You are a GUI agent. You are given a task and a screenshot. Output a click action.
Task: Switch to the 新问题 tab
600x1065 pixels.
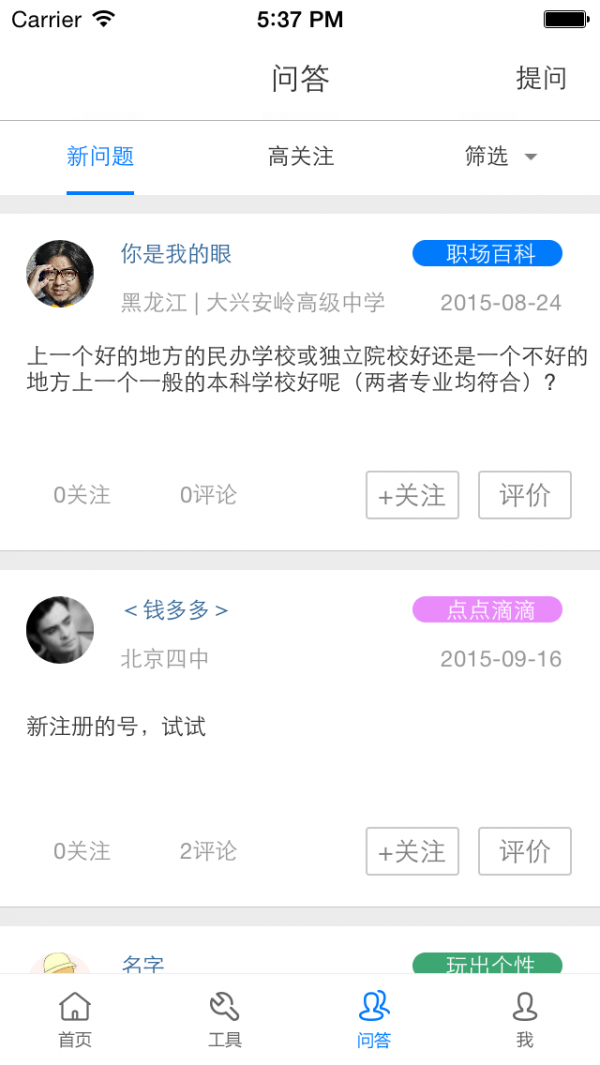point(100,156)
